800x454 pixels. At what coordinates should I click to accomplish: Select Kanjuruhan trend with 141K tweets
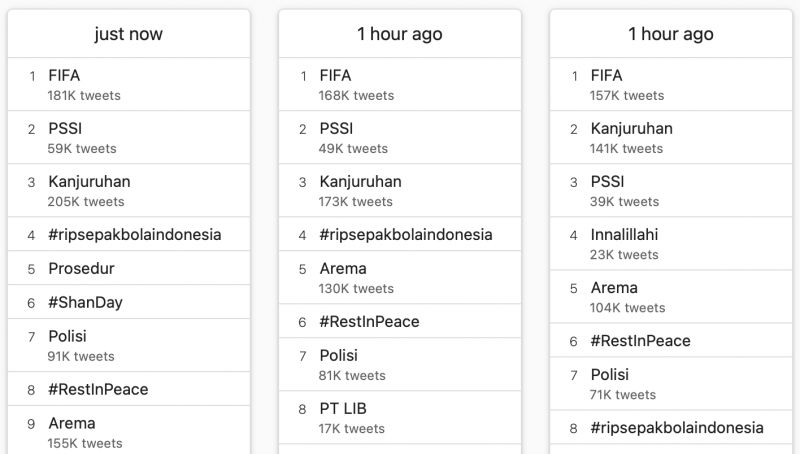(x=671, y=137)
